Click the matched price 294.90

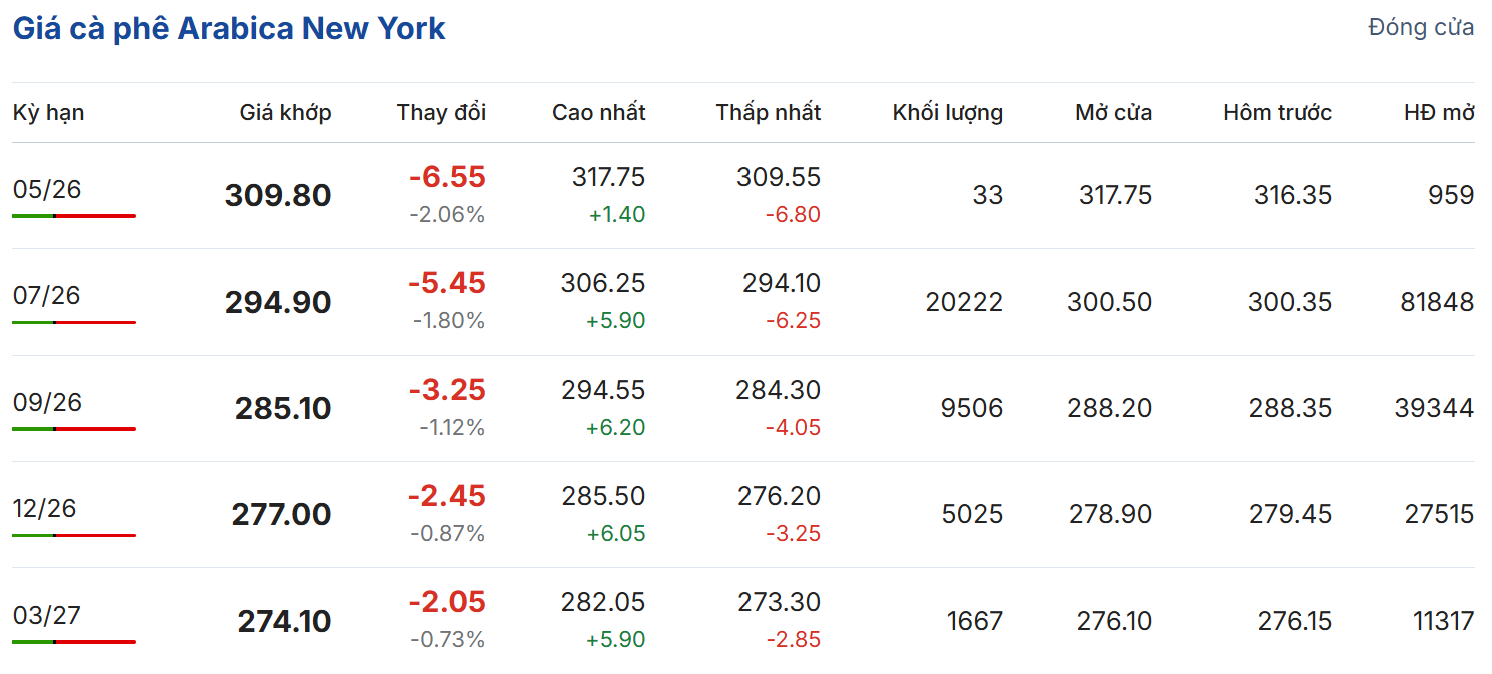pos(278,302)
